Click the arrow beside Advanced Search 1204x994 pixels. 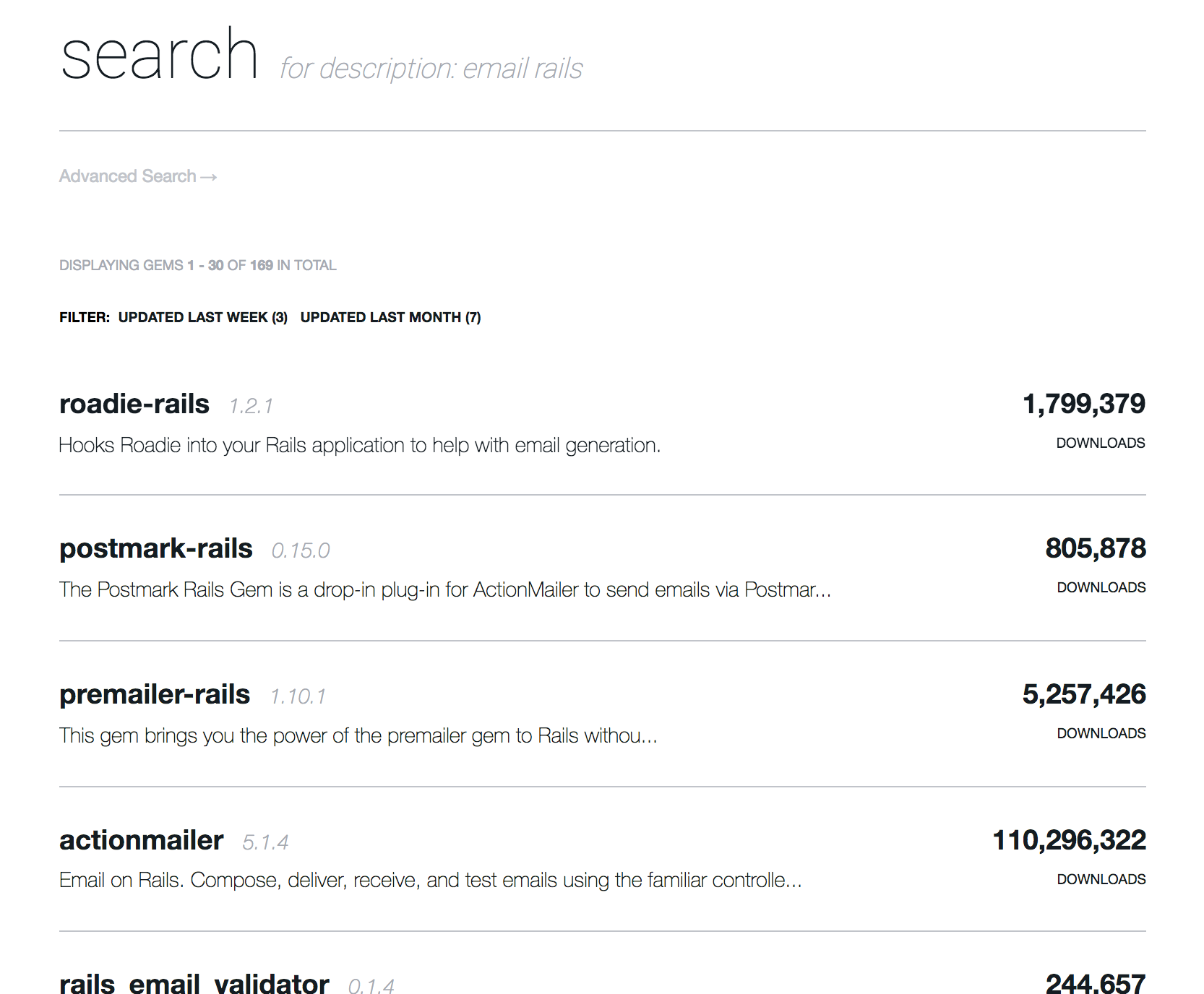point(209,177)
